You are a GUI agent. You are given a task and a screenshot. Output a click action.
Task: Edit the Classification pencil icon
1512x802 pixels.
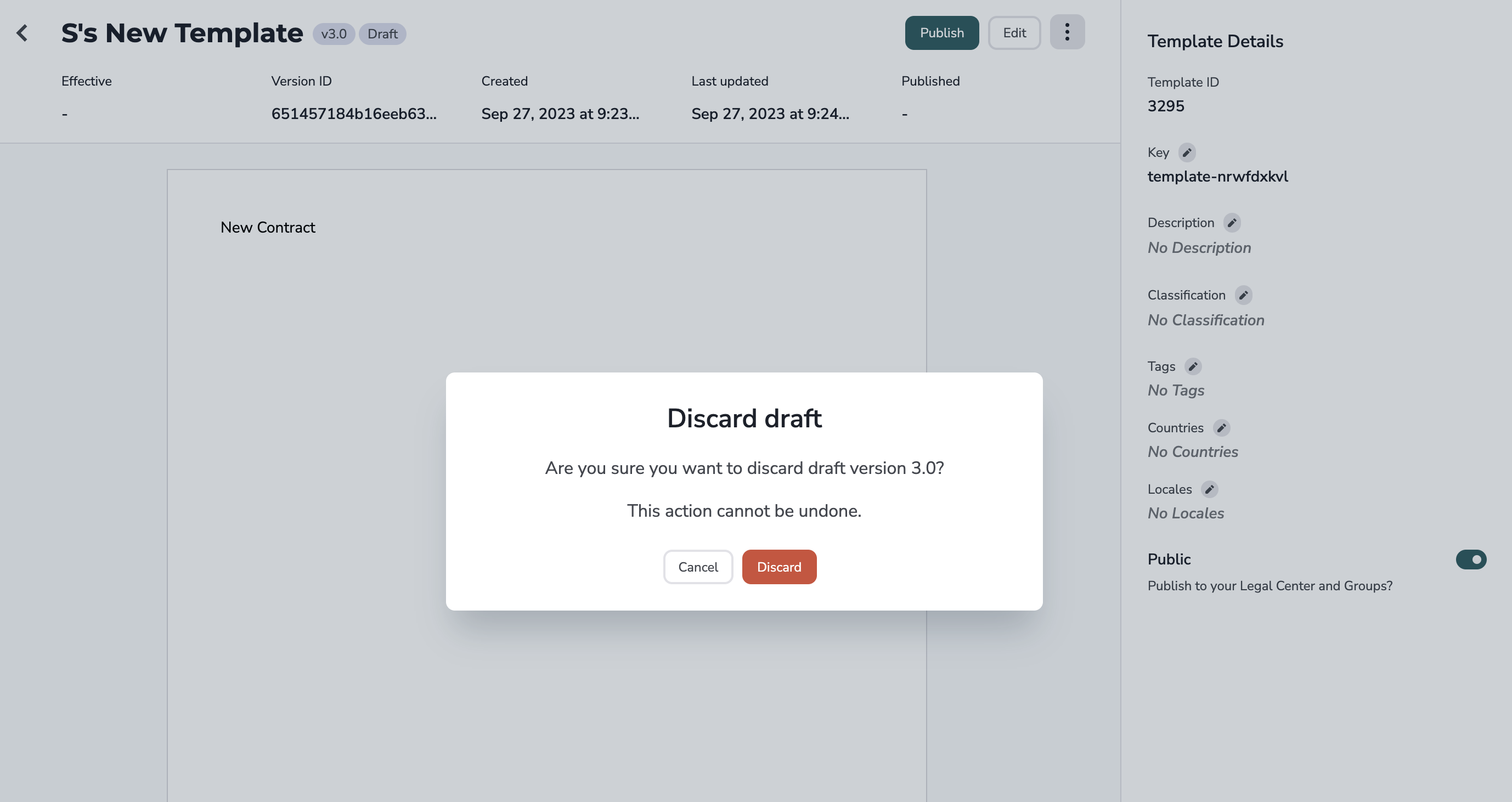(x=1243, y=295)
